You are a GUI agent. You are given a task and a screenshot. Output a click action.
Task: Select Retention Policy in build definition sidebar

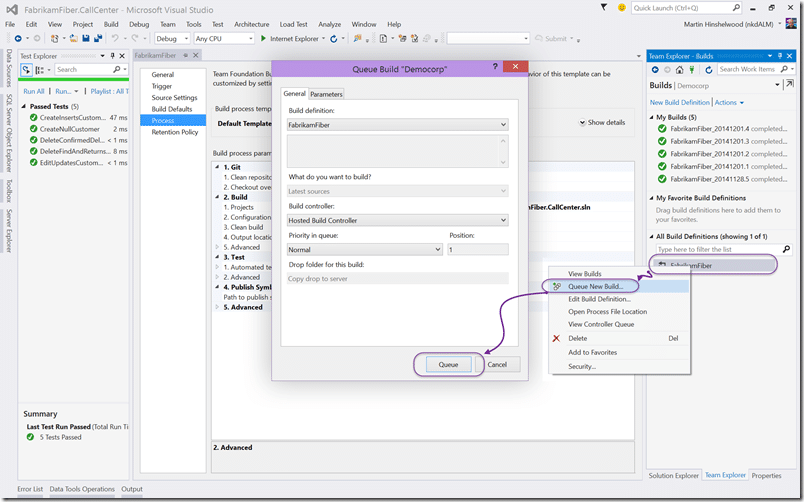[174, 132]
